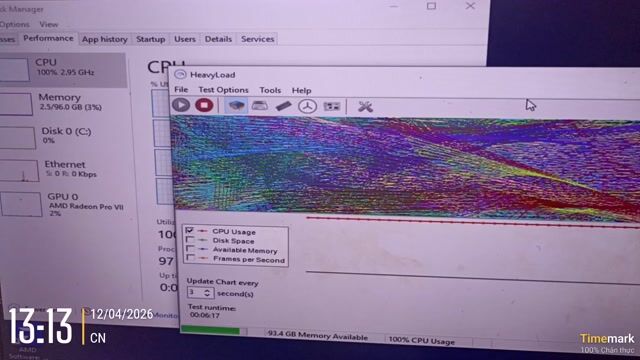The image size is (640, 360).
Task: Uncheck the CPU Usage checkbox
Action: [x=189, y=231]
